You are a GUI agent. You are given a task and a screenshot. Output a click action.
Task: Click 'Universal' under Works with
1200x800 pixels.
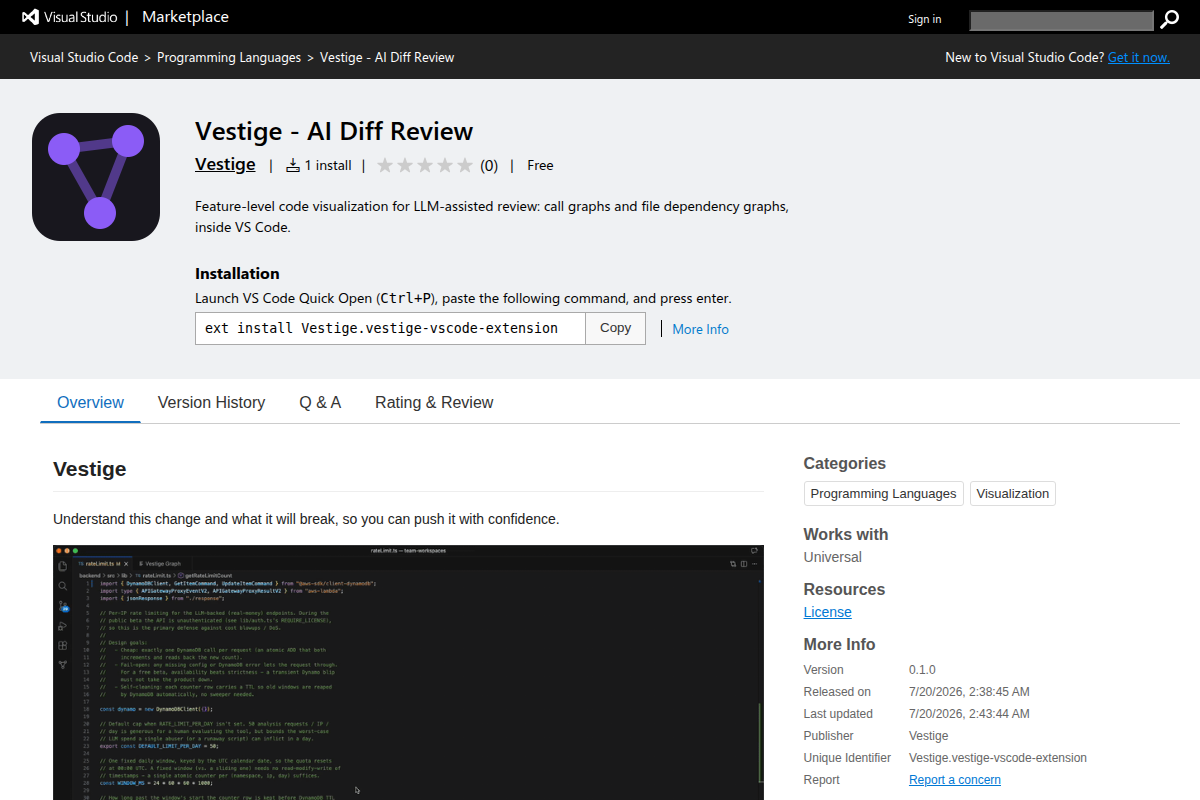pos(833,557)
